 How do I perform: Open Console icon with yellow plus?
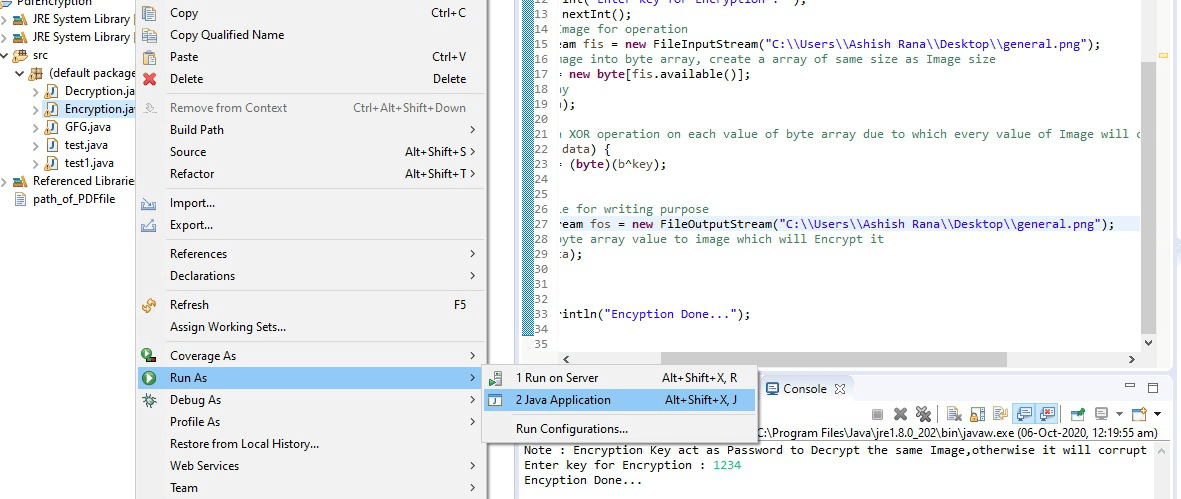1139,414
